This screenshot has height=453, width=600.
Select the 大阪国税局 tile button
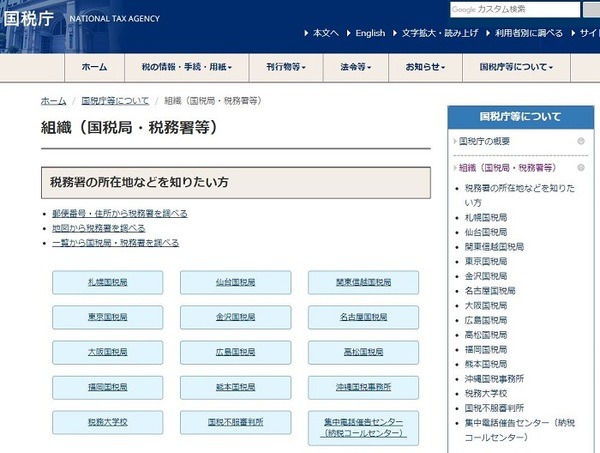108,352
